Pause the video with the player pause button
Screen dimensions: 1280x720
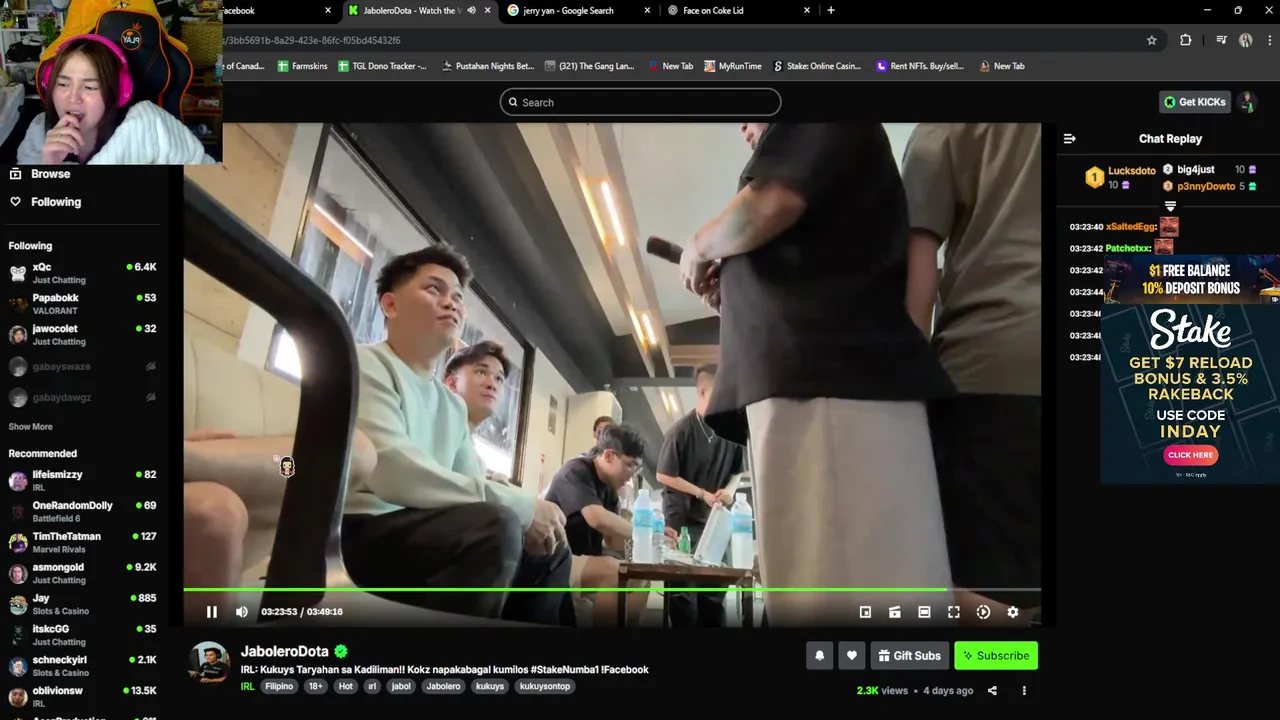tap(212, 612)
